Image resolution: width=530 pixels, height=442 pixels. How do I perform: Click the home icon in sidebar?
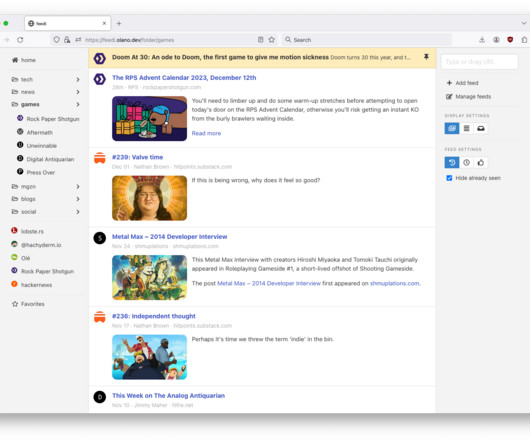[15, 60]
